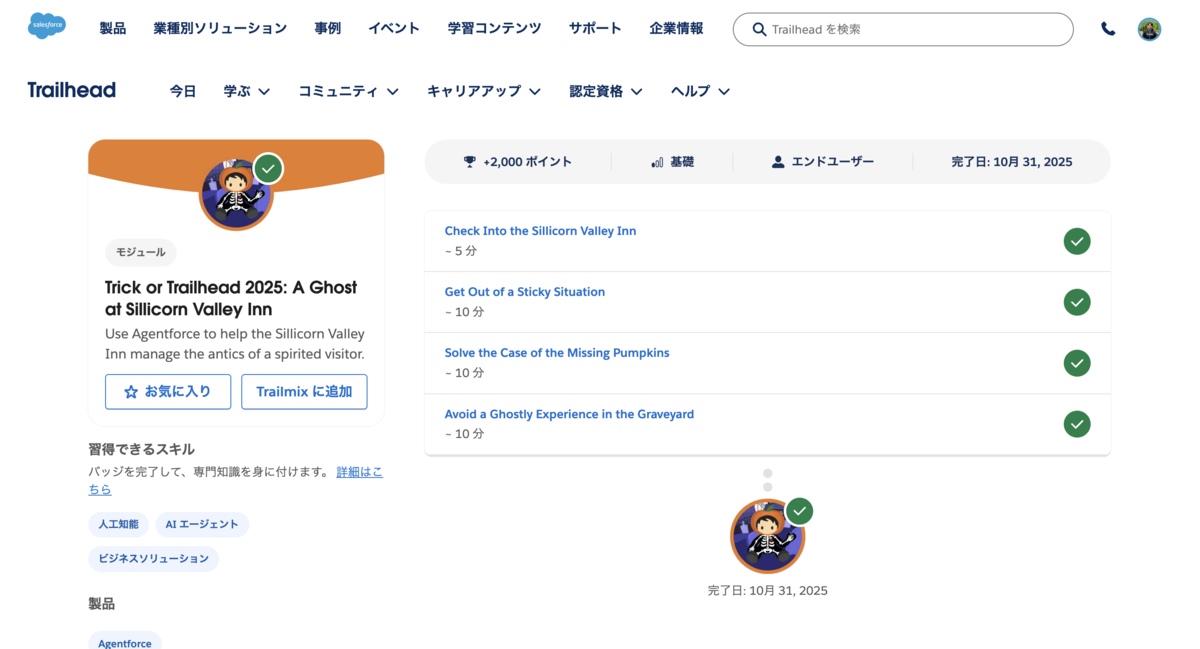Viewport: 1200px width, 649px height.
Task: Click the level bars icon beside 基礎
Action: click(x=657, y=162)
